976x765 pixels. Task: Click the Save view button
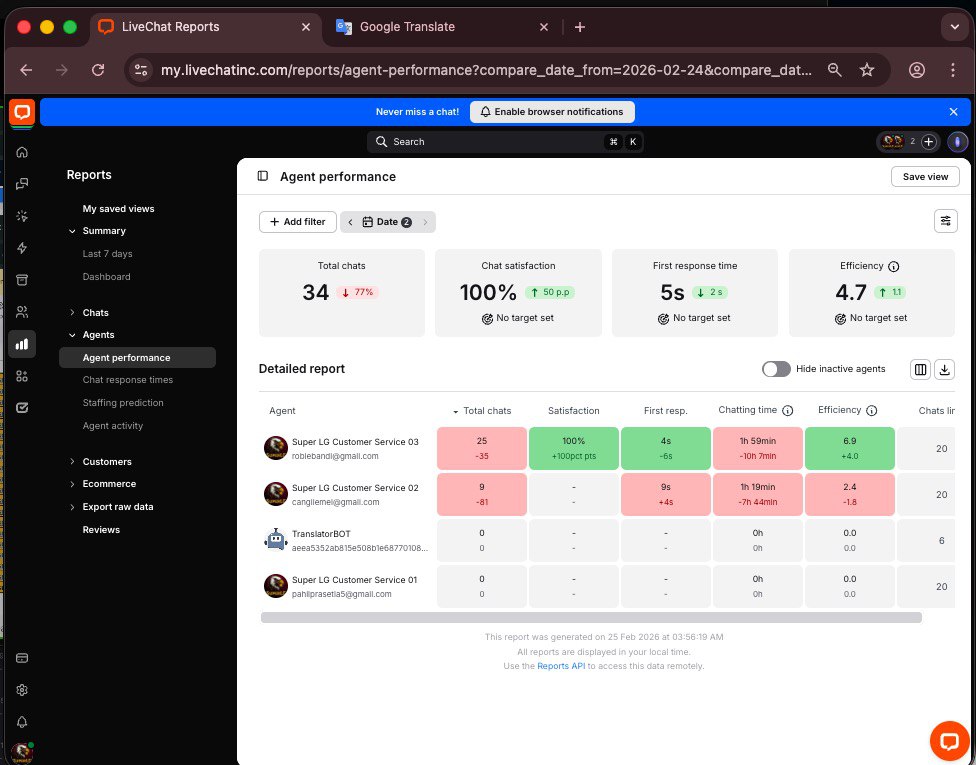pos(925,176)
